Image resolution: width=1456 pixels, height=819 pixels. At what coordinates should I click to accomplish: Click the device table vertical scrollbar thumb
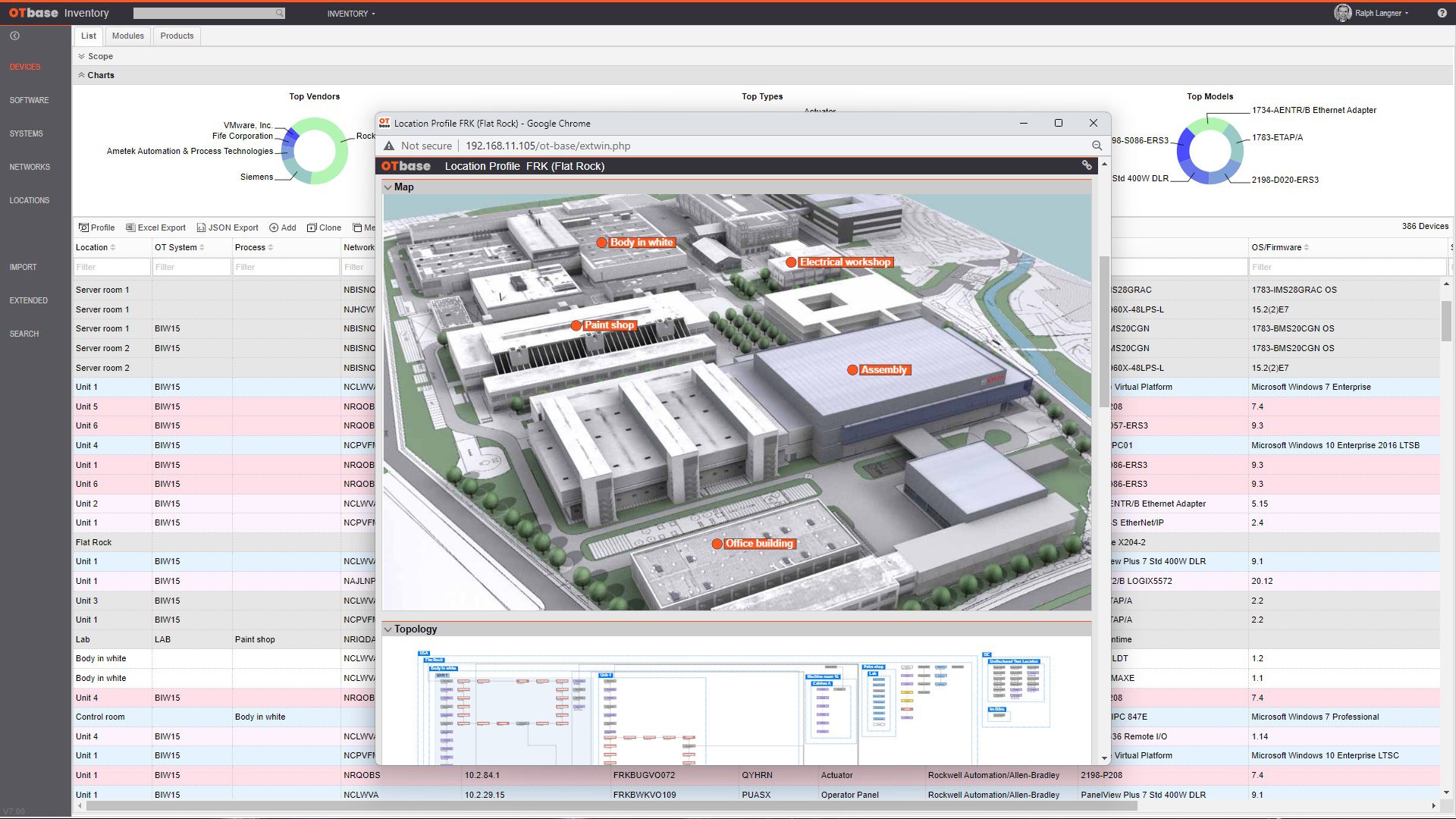click(x=1446, y=320)
